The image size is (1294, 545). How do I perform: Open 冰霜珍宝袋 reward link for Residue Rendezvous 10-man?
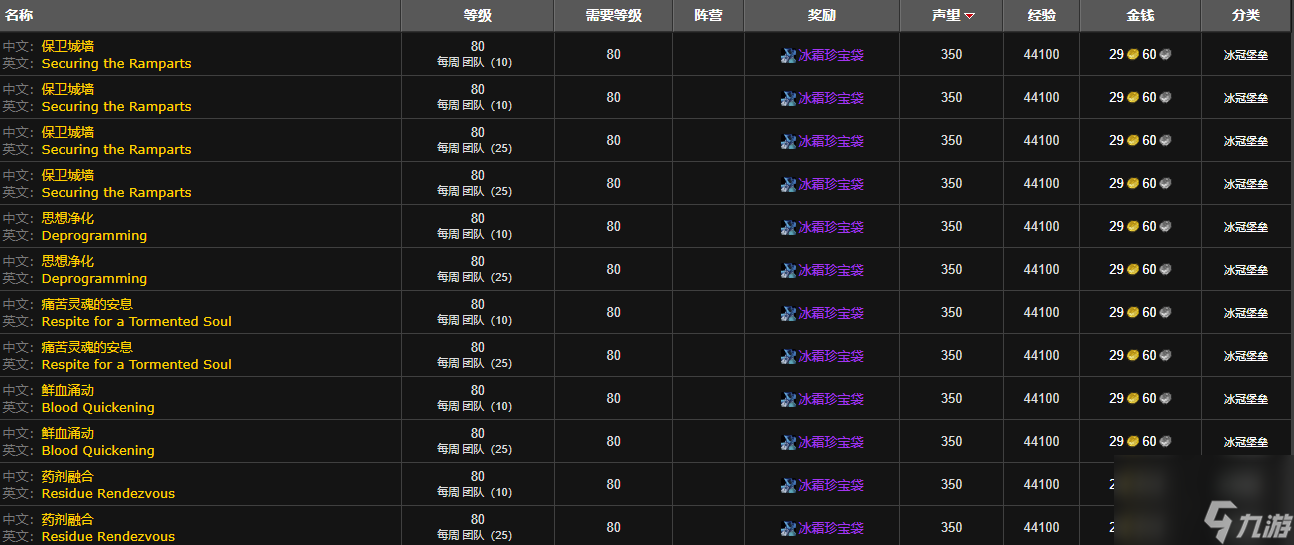click(x=830, y=485)
